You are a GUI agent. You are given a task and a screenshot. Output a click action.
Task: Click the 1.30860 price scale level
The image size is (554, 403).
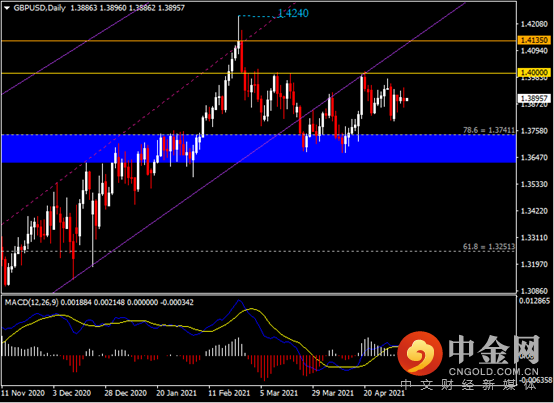click(x=532, y=291)
